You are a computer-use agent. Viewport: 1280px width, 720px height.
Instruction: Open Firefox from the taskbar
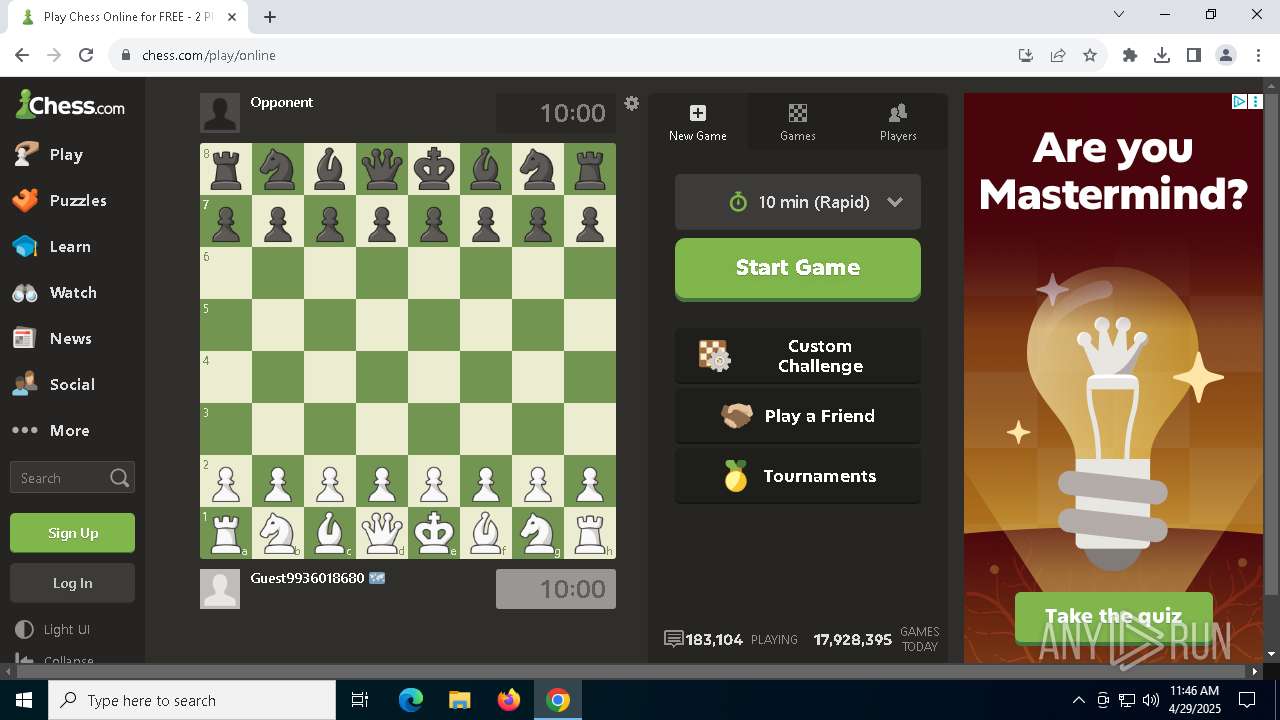[509, 700]
